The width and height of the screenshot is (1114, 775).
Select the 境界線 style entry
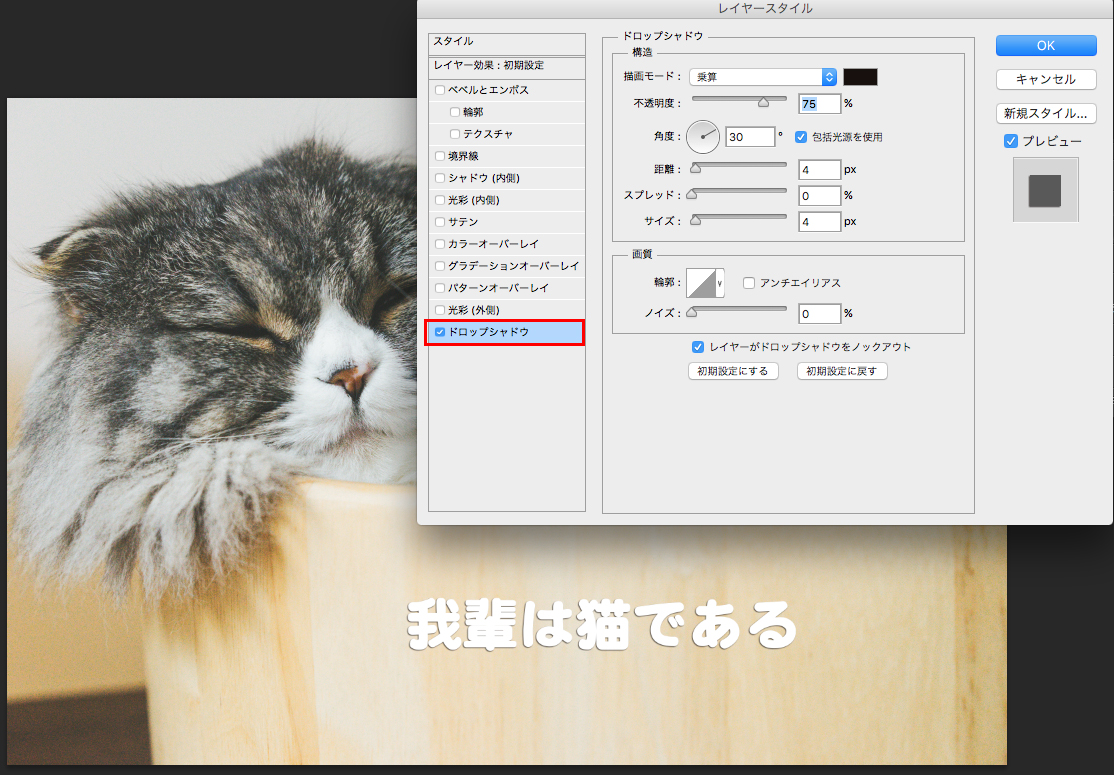pos(466,156)
